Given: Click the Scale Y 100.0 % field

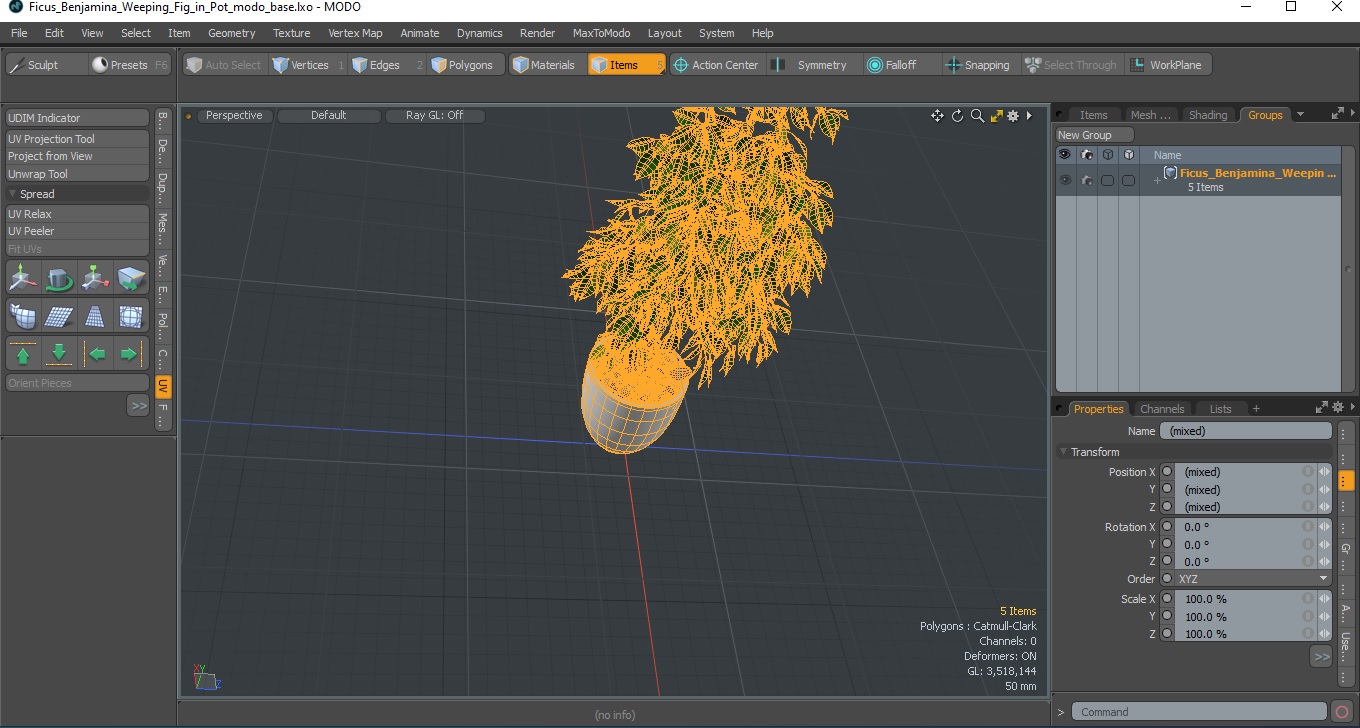Looking at the screenshot, I should [1239, 617].
